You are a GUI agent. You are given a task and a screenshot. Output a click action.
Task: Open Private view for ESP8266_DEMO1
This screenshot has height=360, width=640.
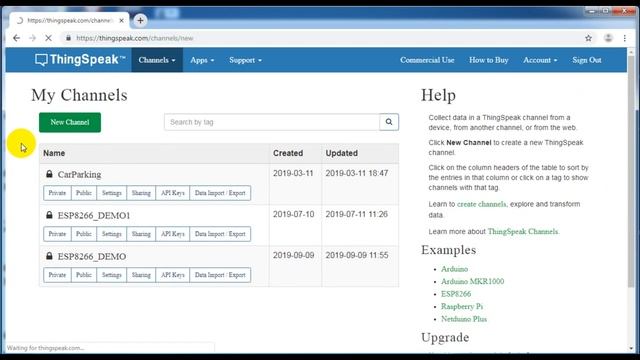(x=57, y=234)
